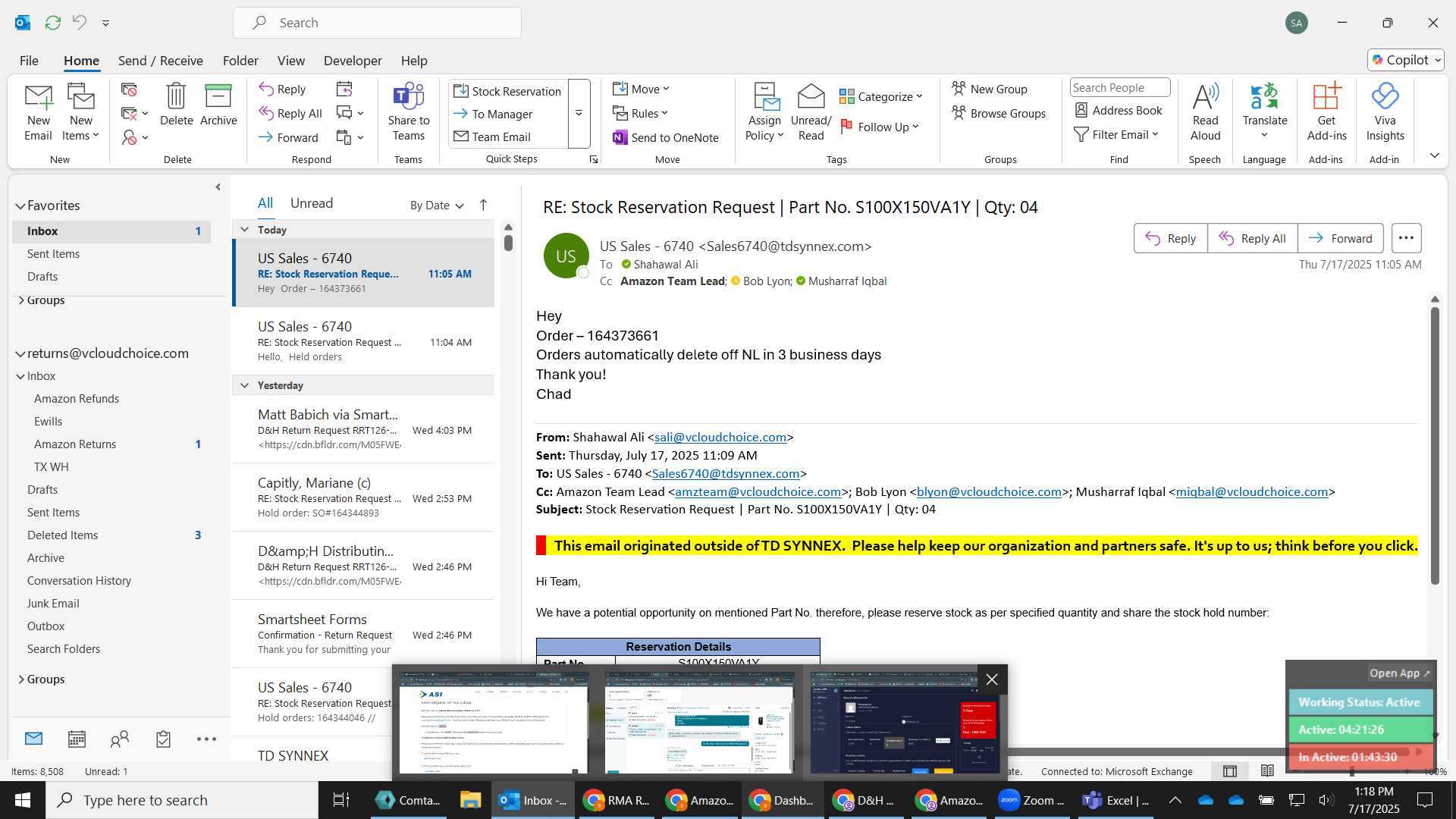The width and height of the screenshot is (1456, 819).
Task: Open Mail view in navigation bar
Action: (x=33, y=738)
